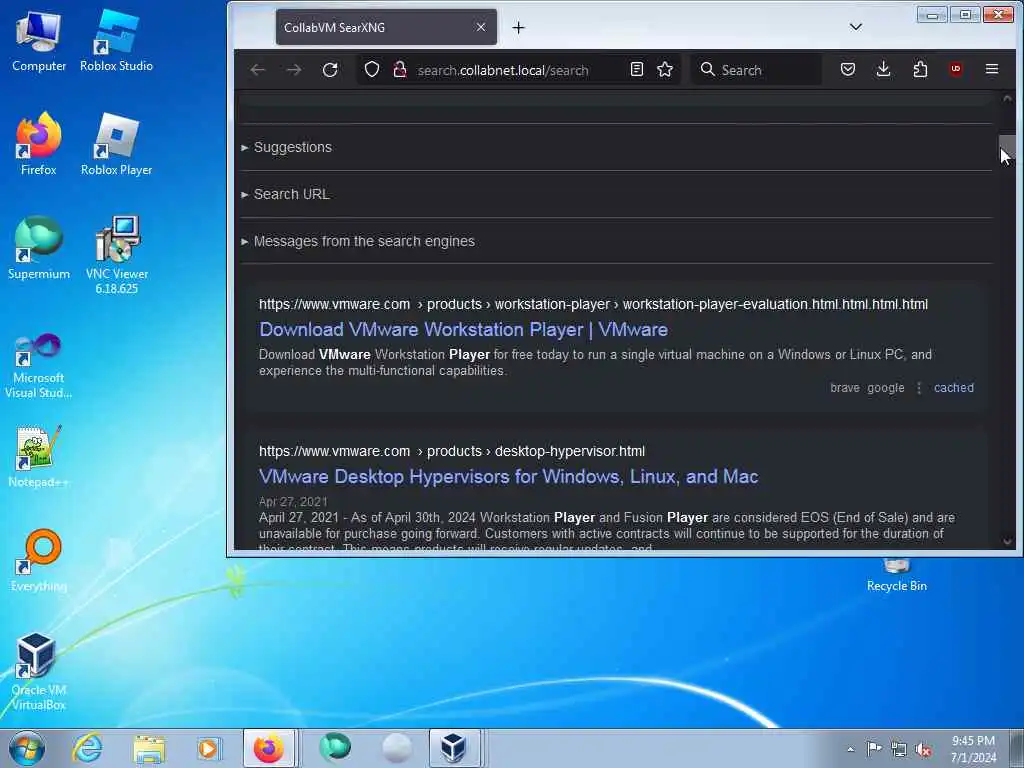The image size is (1024, 768).
Task: Open Windows Explorer from the taskbar
Action: pyautogui.click(x=148, y=748)
